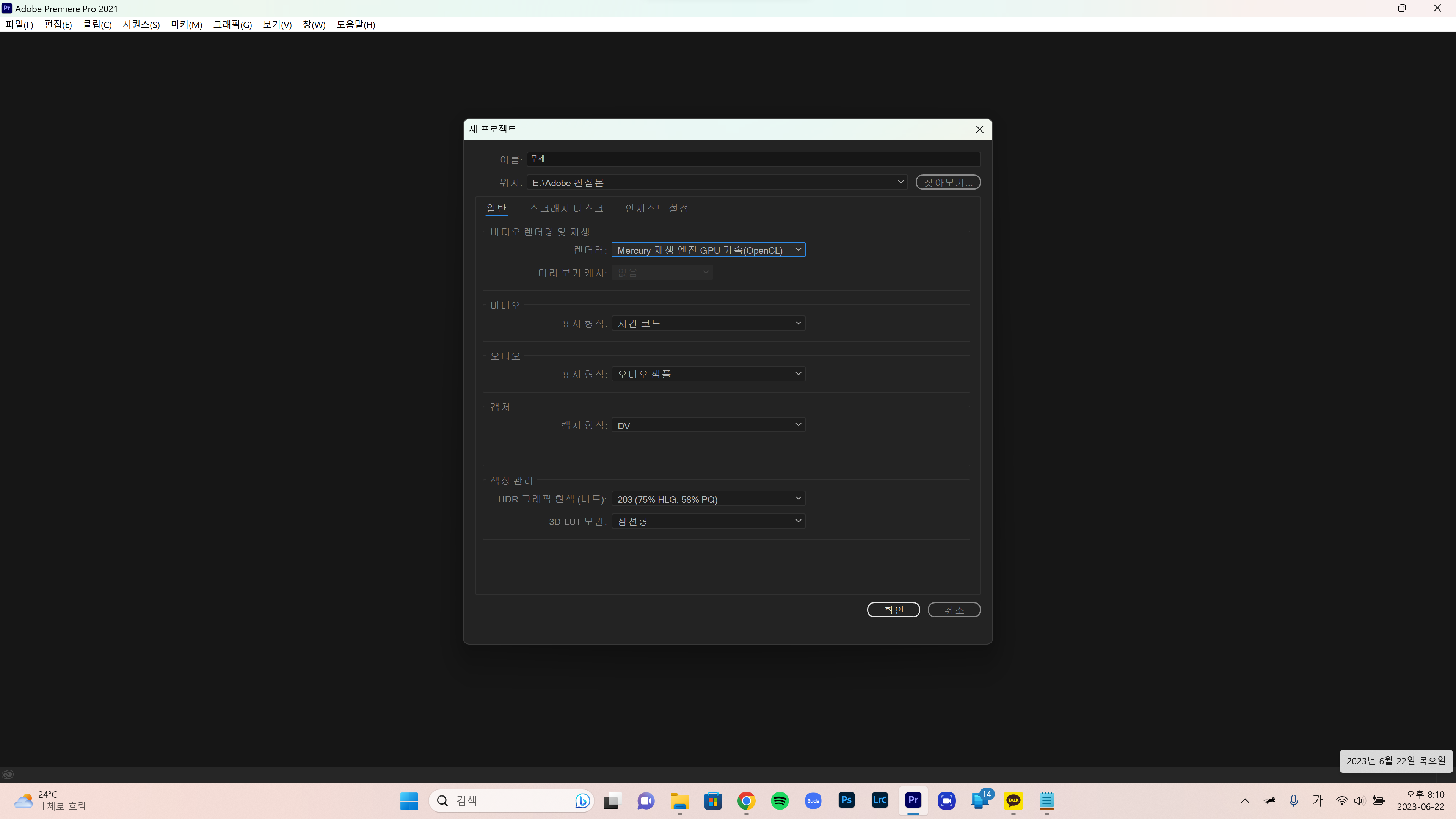Open the HDR graphics white dropdown
Viewport: 1456px width, 819px height.
click(x=708, y=499)
